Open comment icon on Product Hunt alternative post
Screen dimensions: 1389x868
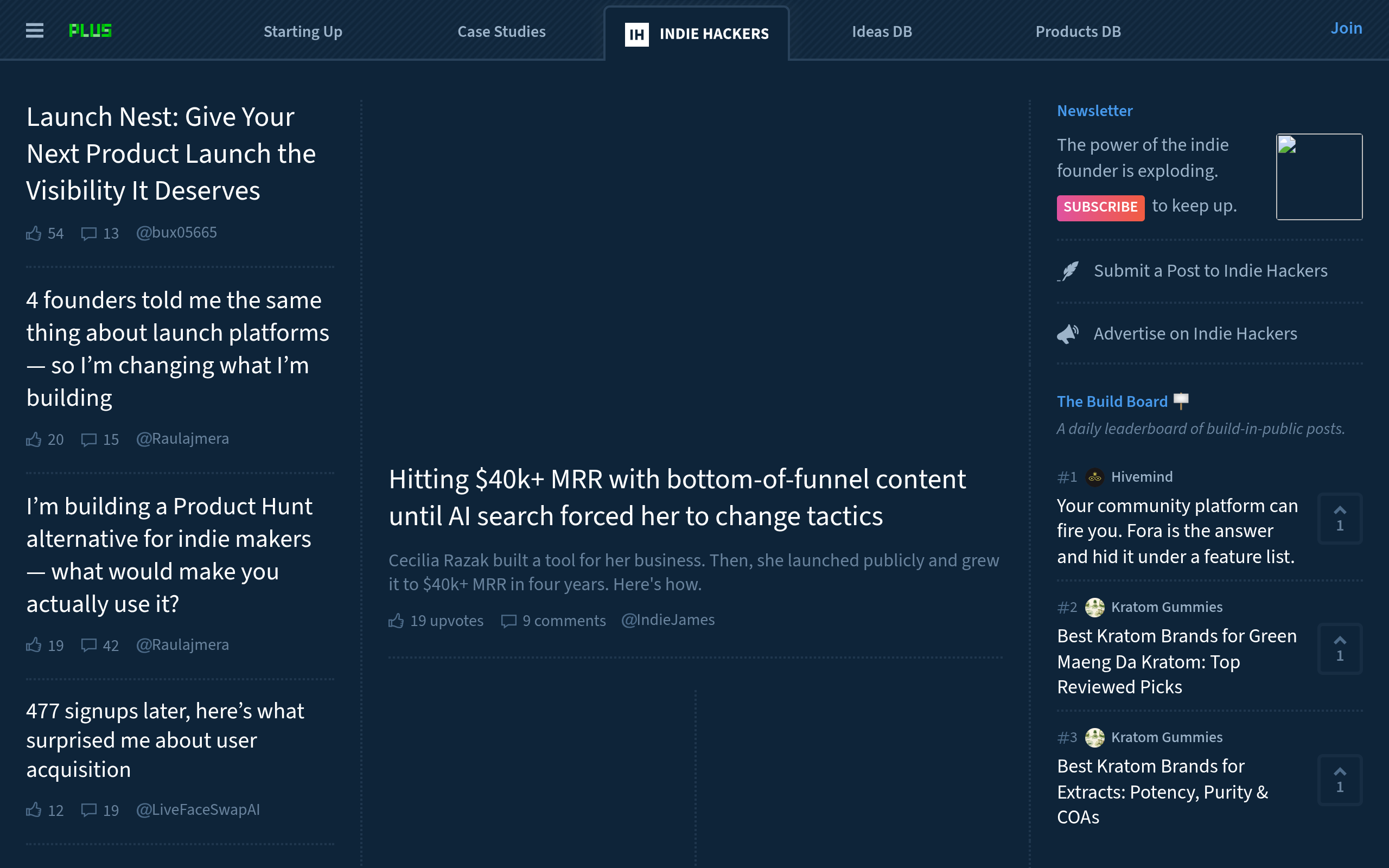coord(88,646)
